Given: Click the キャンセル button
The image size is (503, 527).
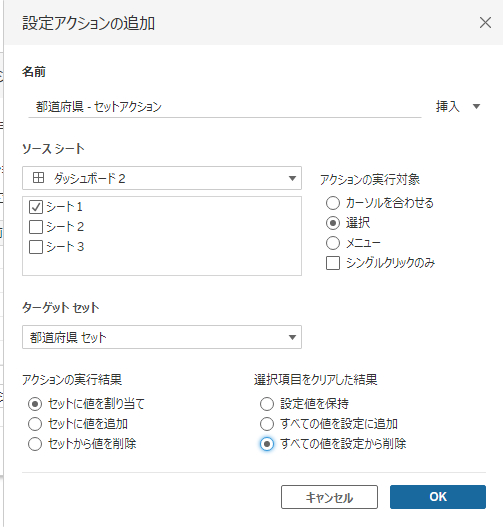Looking at the screenshot, I should pyautogui.click(x=329, y=497).
